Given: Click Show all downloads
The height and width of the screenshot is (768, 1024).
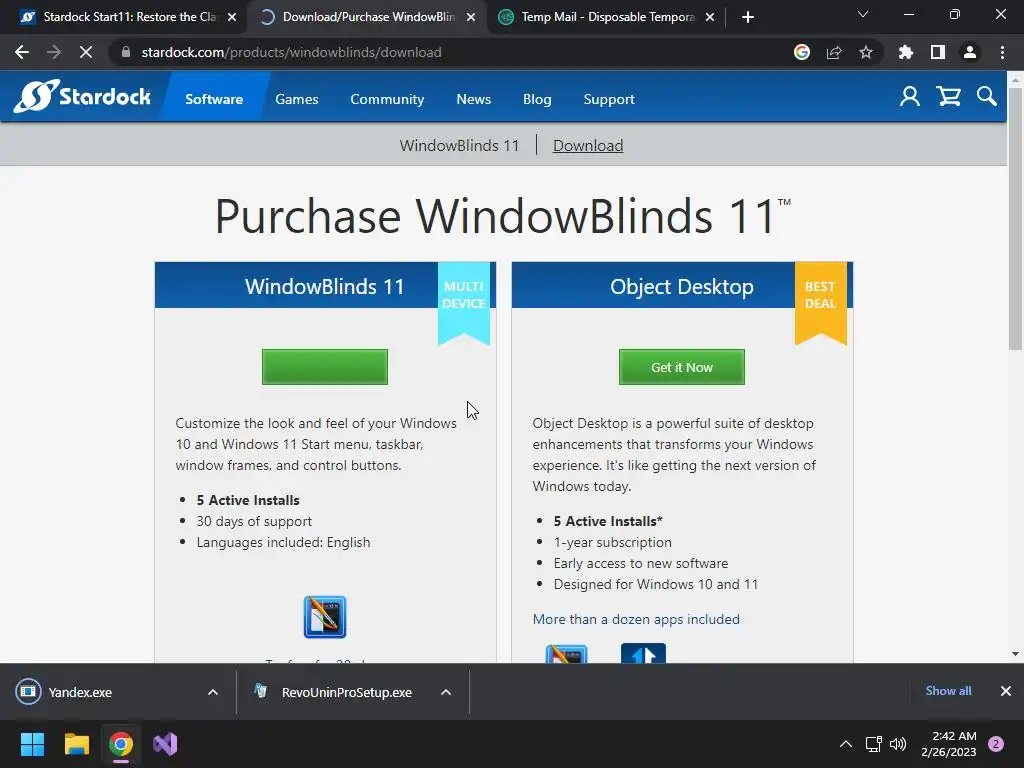Looking at the screenshot, I should coord(948,691).
